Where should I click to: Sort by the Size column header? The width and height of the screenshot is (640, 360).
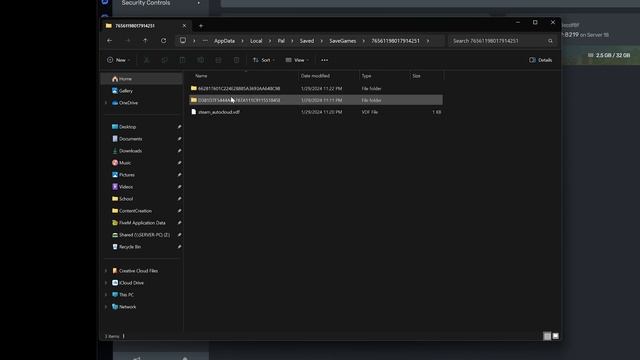click(x=416, y=76)
